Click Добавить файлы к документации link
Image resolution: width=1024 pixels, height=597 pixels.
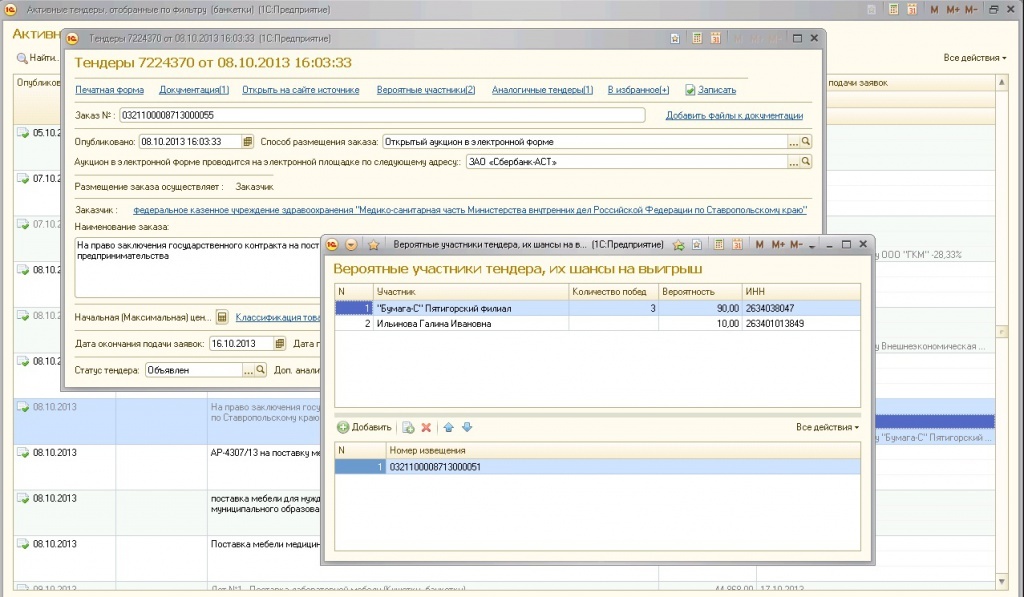[x=734, y=116]
